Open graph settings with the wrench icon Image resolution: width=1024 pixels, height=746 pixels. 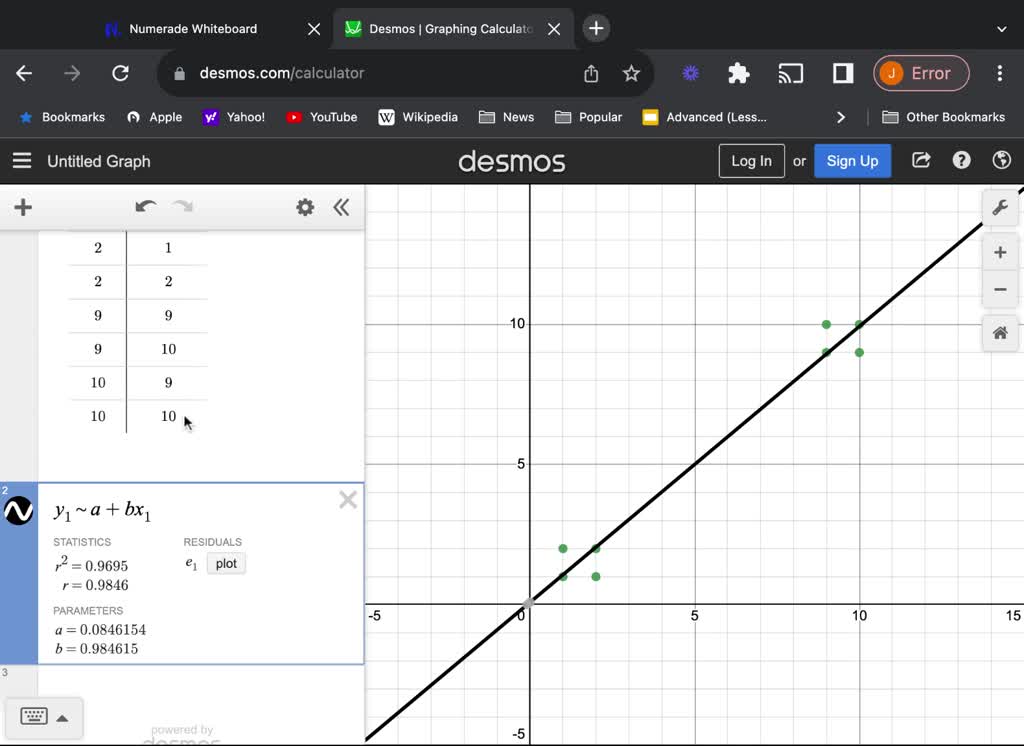[1000, 207]
